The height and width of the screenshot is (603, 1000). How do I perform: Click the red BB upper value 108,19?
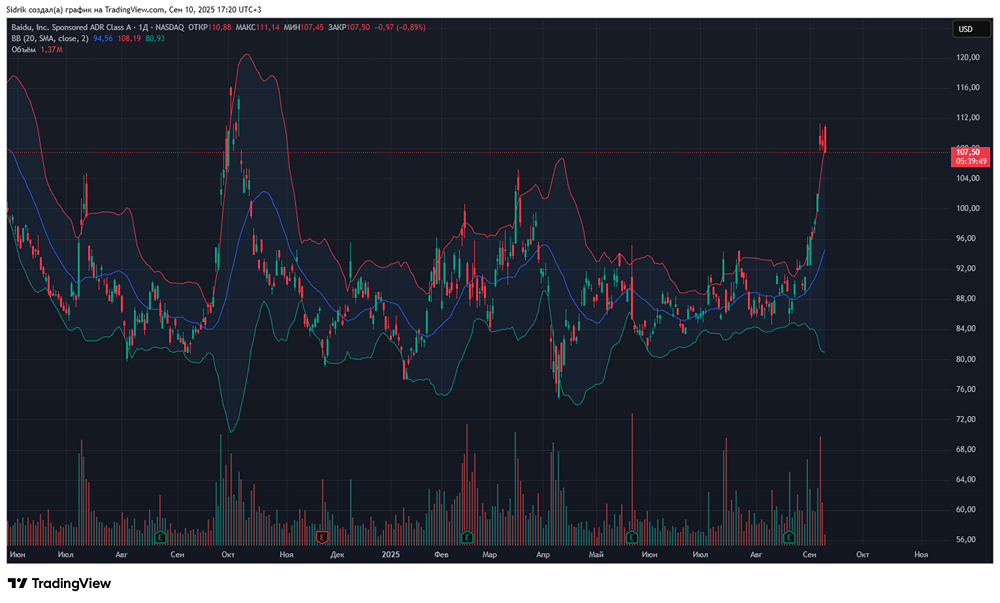click(130, 39)
